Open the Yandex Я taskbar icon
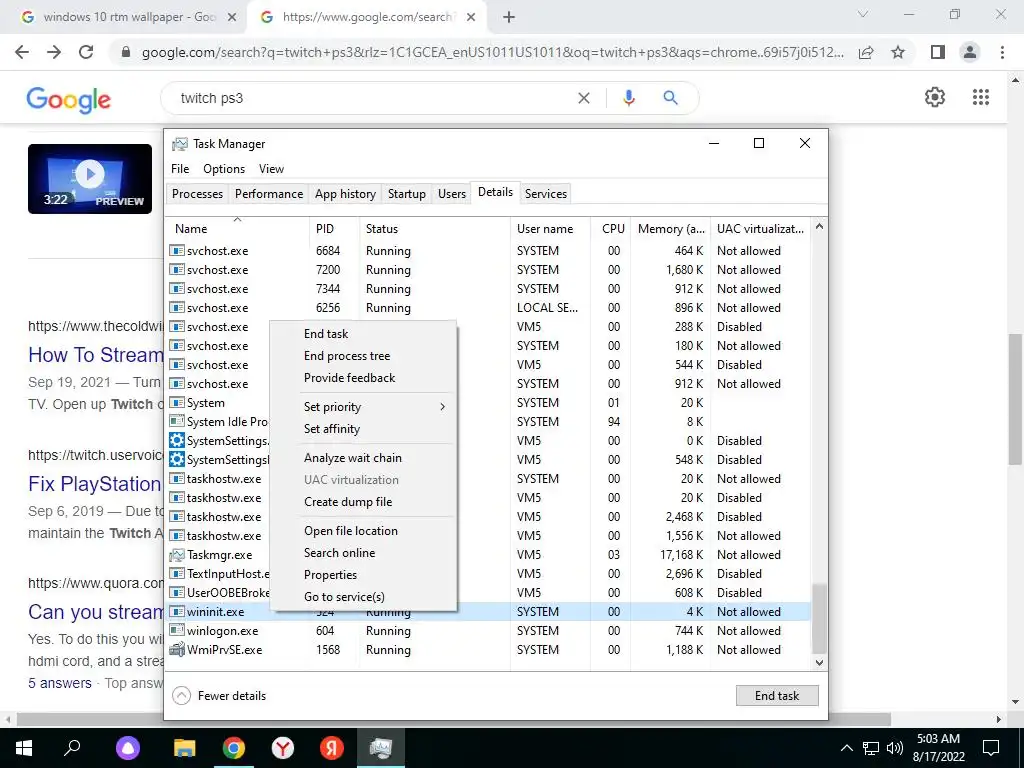This screenshot has height=768, width=1024. [x=332, y=748]
